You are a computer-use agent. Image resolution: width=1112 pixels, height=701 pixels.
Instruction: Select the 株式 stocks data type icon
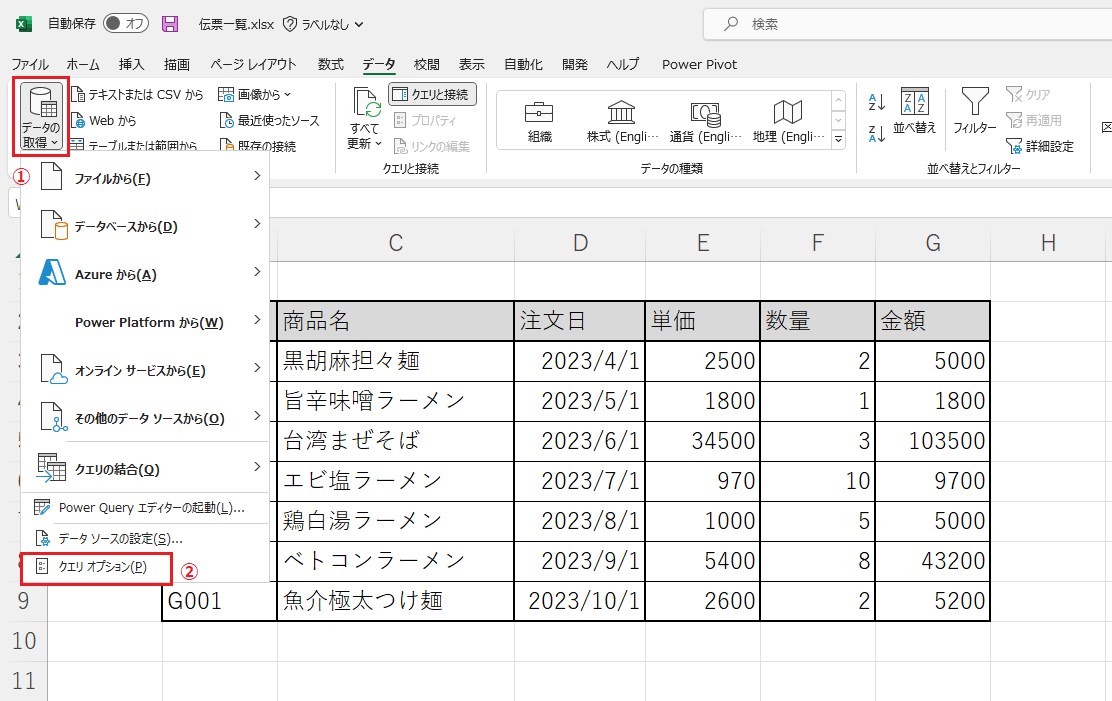pos(622,112)
